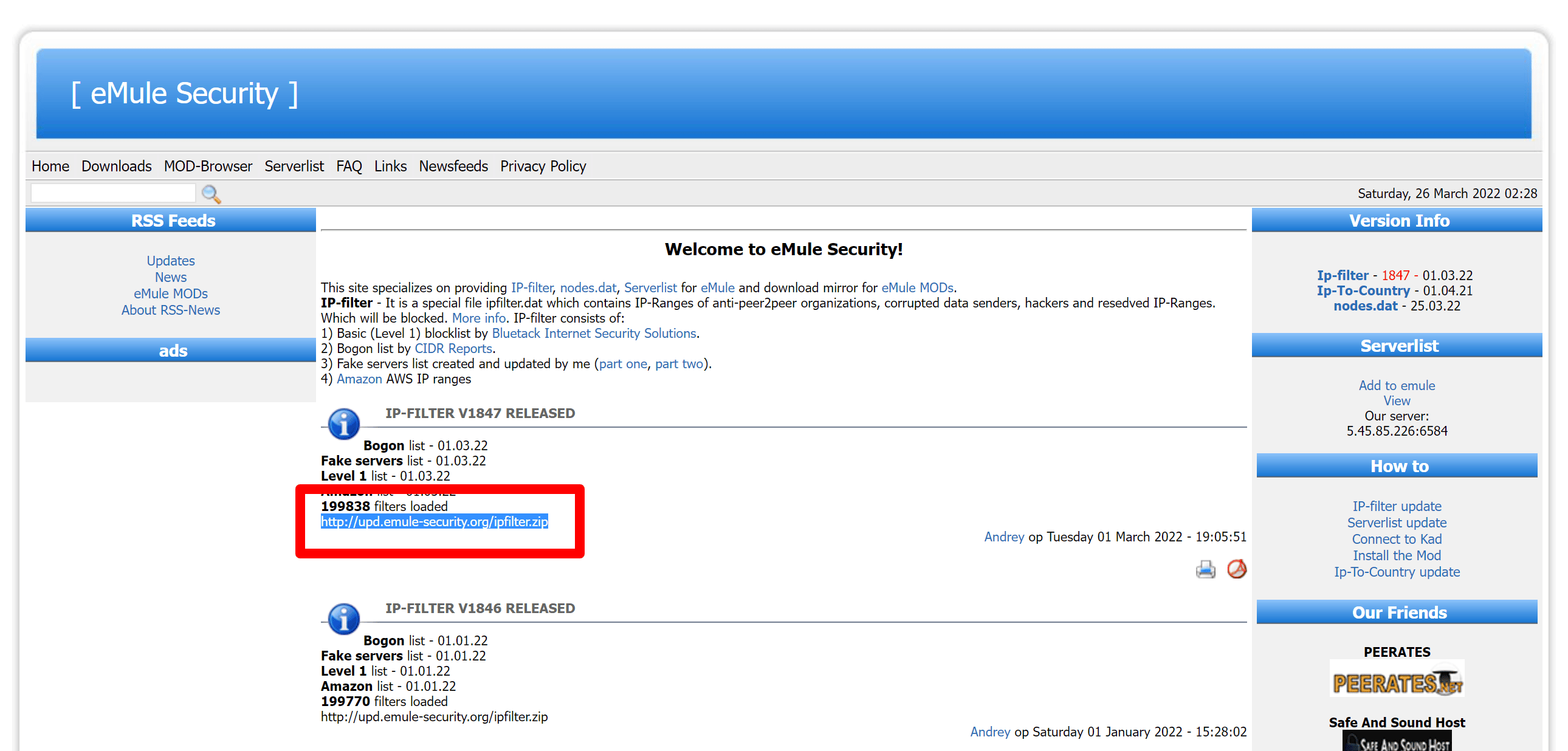
Task: Open the Downloads menu item
Action: point(116,166)
